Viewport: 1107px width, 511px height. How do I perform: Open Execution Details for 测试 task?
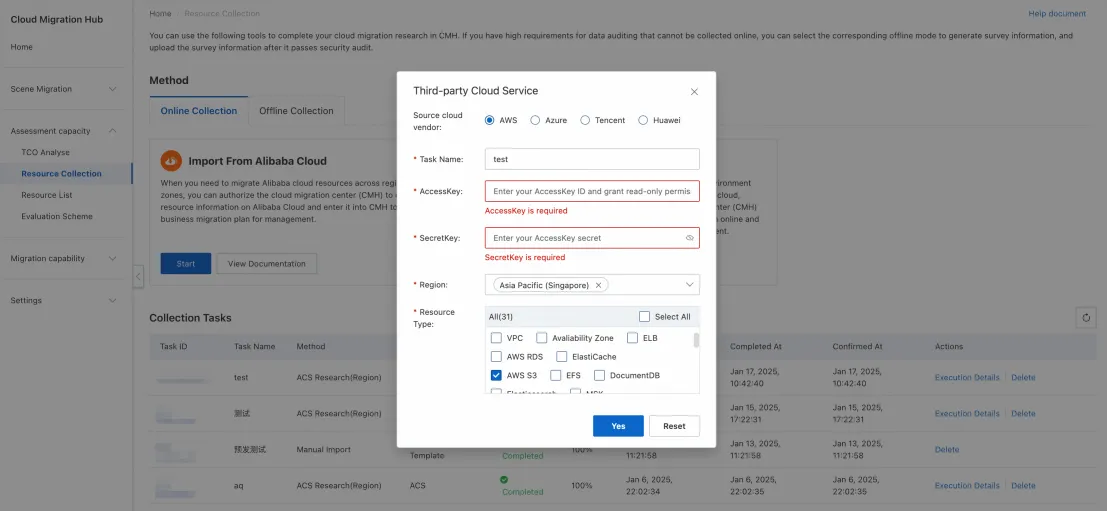pyautogui.click(x=967, y=414)
